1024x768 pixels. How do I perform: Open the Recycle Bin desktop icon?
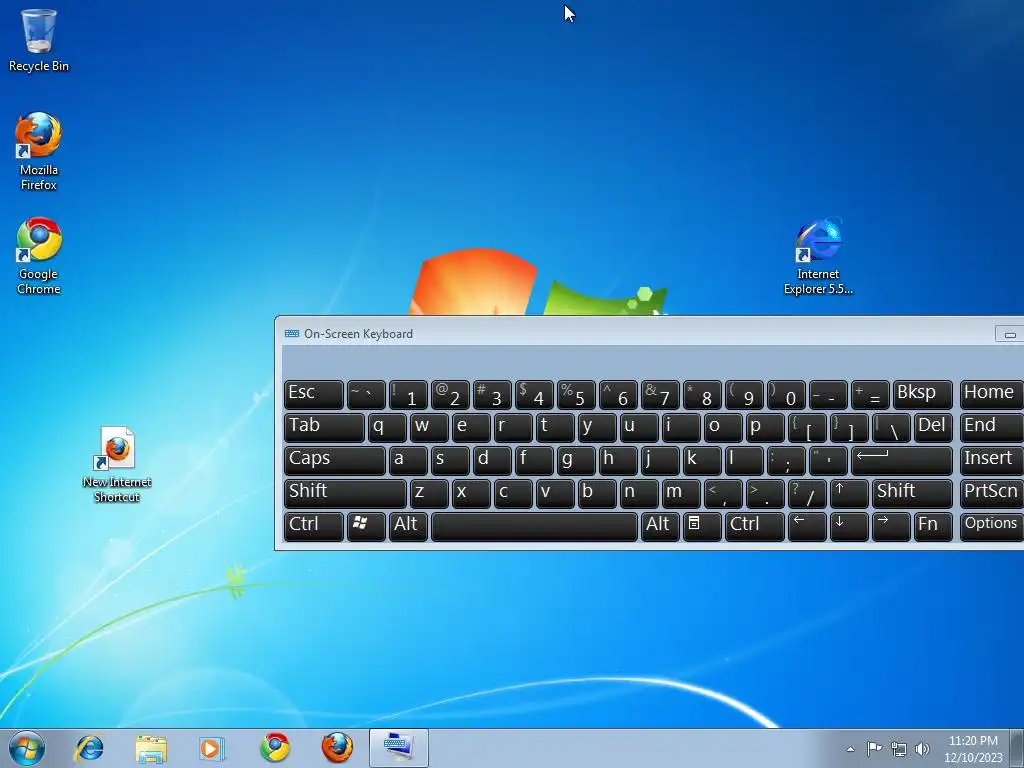39,40
